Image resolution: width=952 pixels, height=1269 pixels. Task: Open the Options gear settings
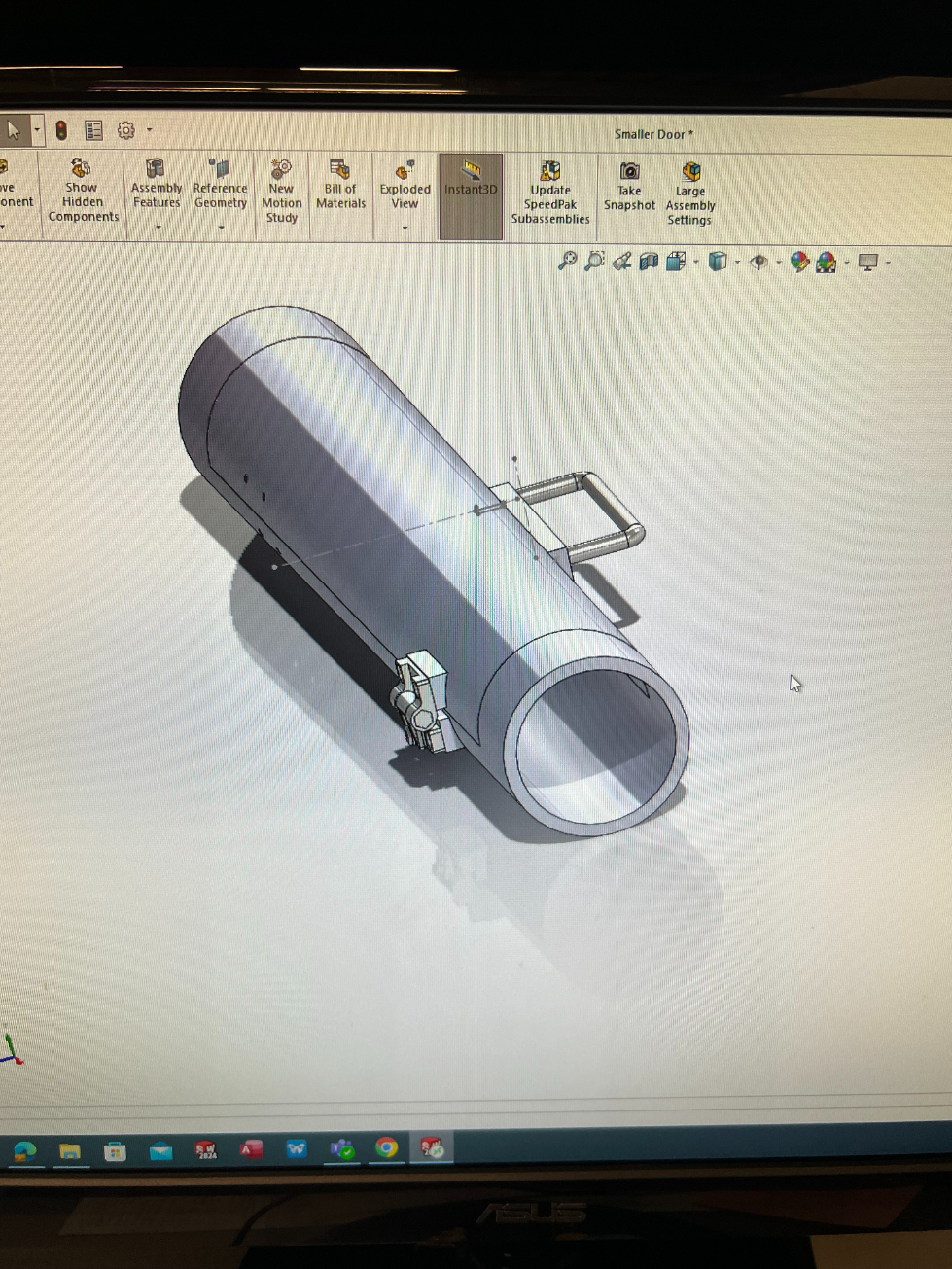tap(126, 130)
